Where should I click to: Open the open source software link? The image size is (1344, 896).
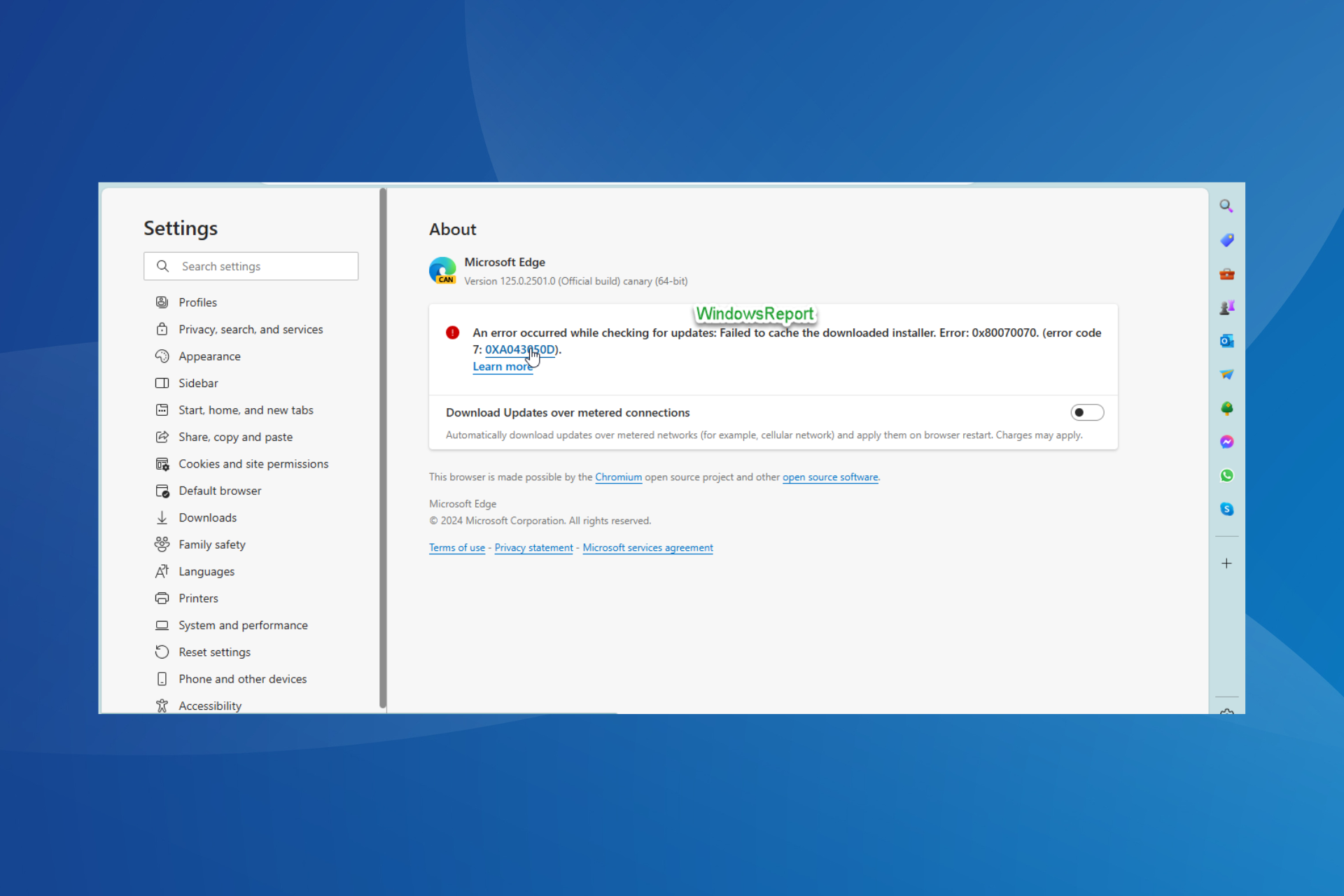[830, 477]
